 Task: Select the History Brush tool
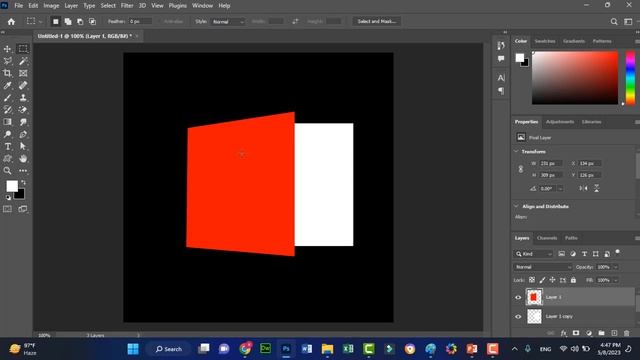pos(7,110)
